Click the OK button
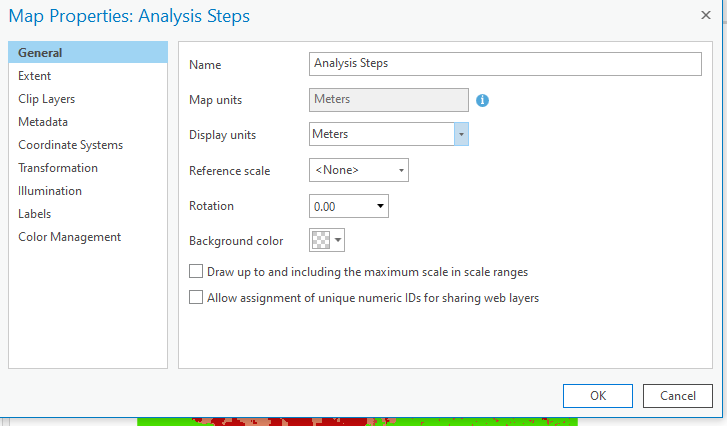This screenshot has width=727, height=426. [598, 395]
